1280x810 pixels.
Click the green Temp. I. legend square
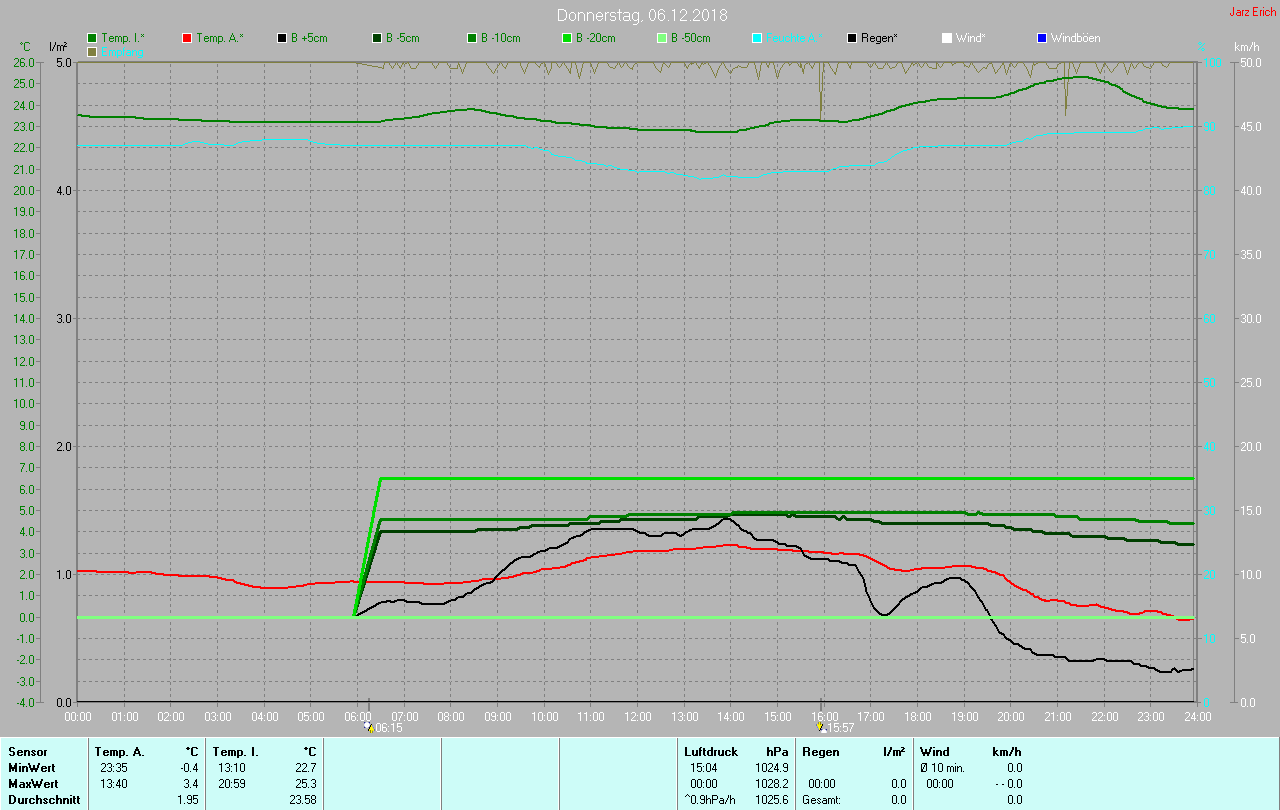click(93, 38)
